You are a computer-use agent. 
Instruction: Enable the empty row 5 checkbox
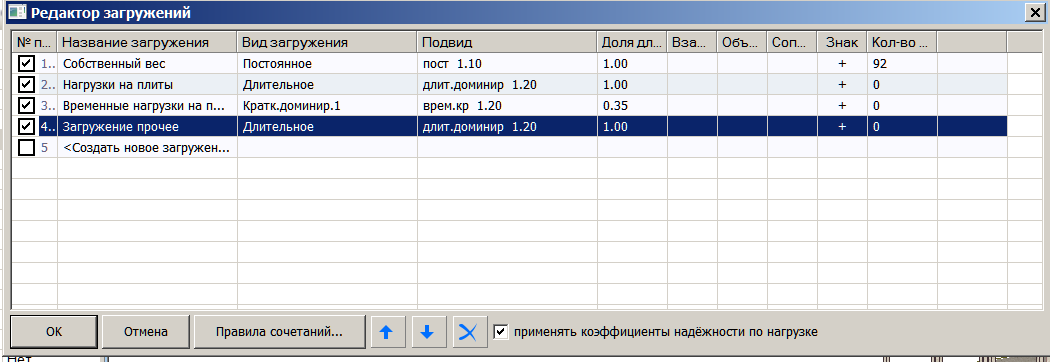pyautogui.click(x=26, y=148)
